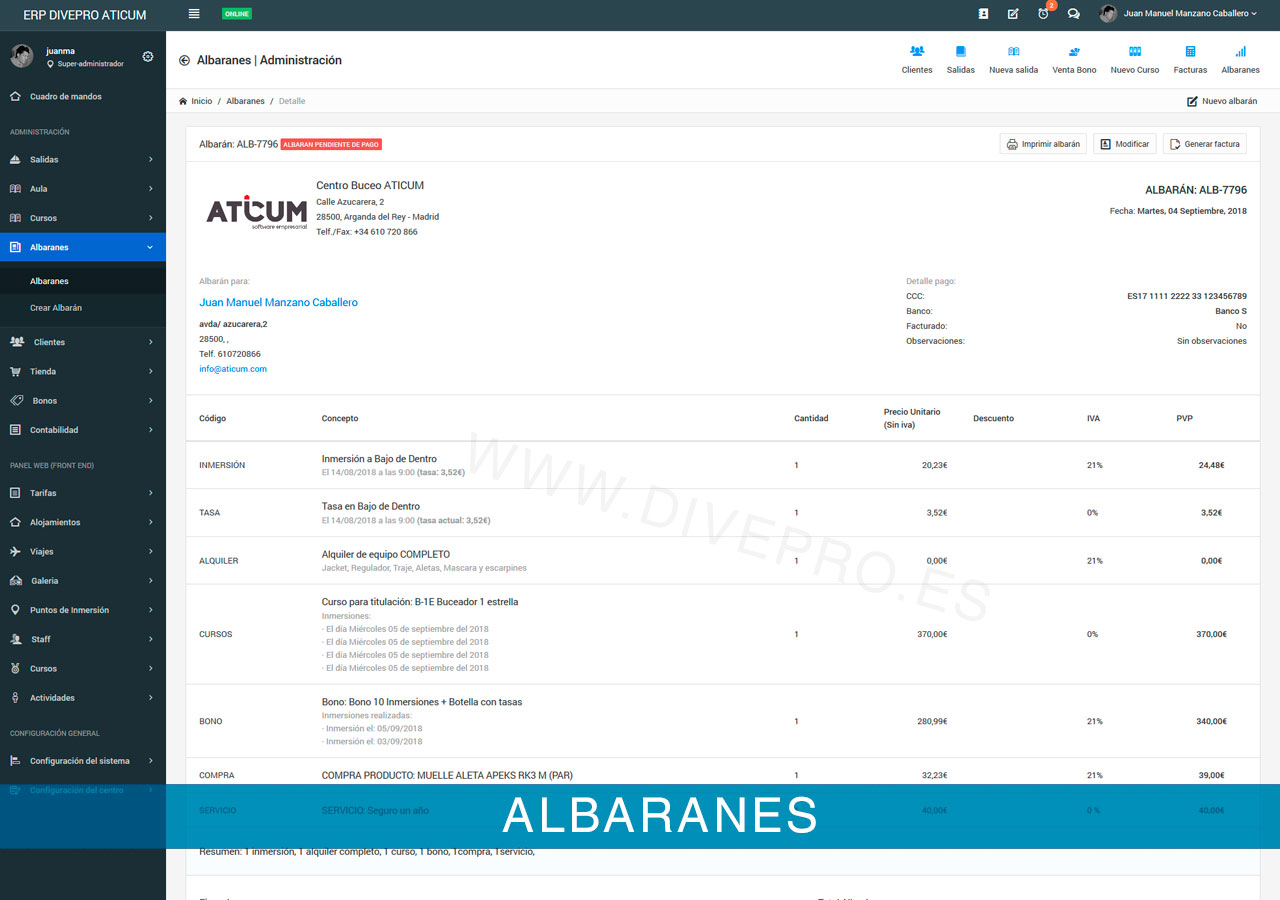
Task: Collapse the Albaranes sidebar menu
Action: coord(83,247)
